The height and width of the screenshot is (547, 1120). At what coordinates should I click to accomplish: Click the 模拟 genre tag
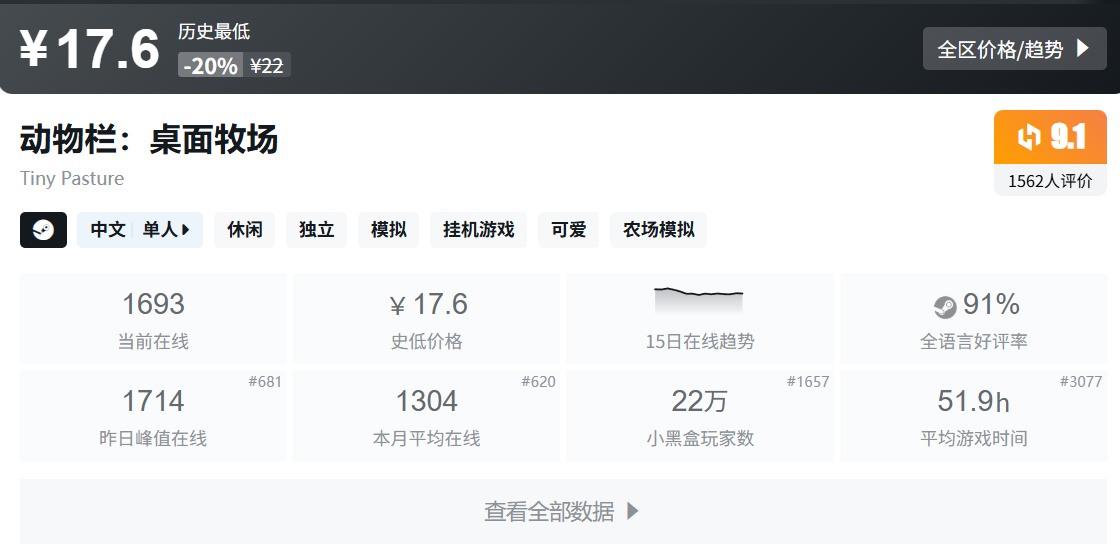(x=389, y=230)
